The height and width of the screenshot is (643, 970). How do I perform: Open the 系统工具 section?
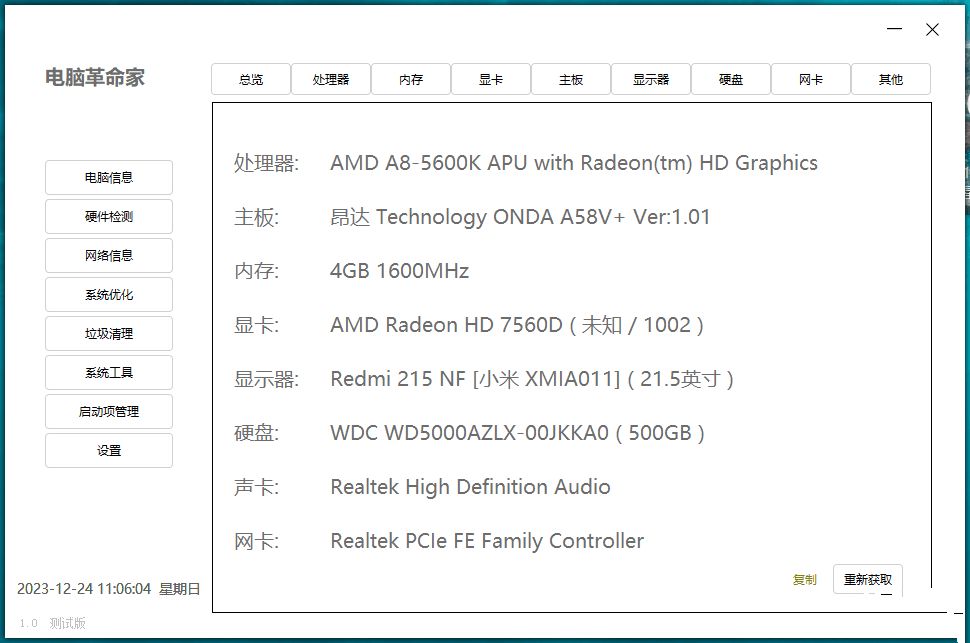pos(109,372)
